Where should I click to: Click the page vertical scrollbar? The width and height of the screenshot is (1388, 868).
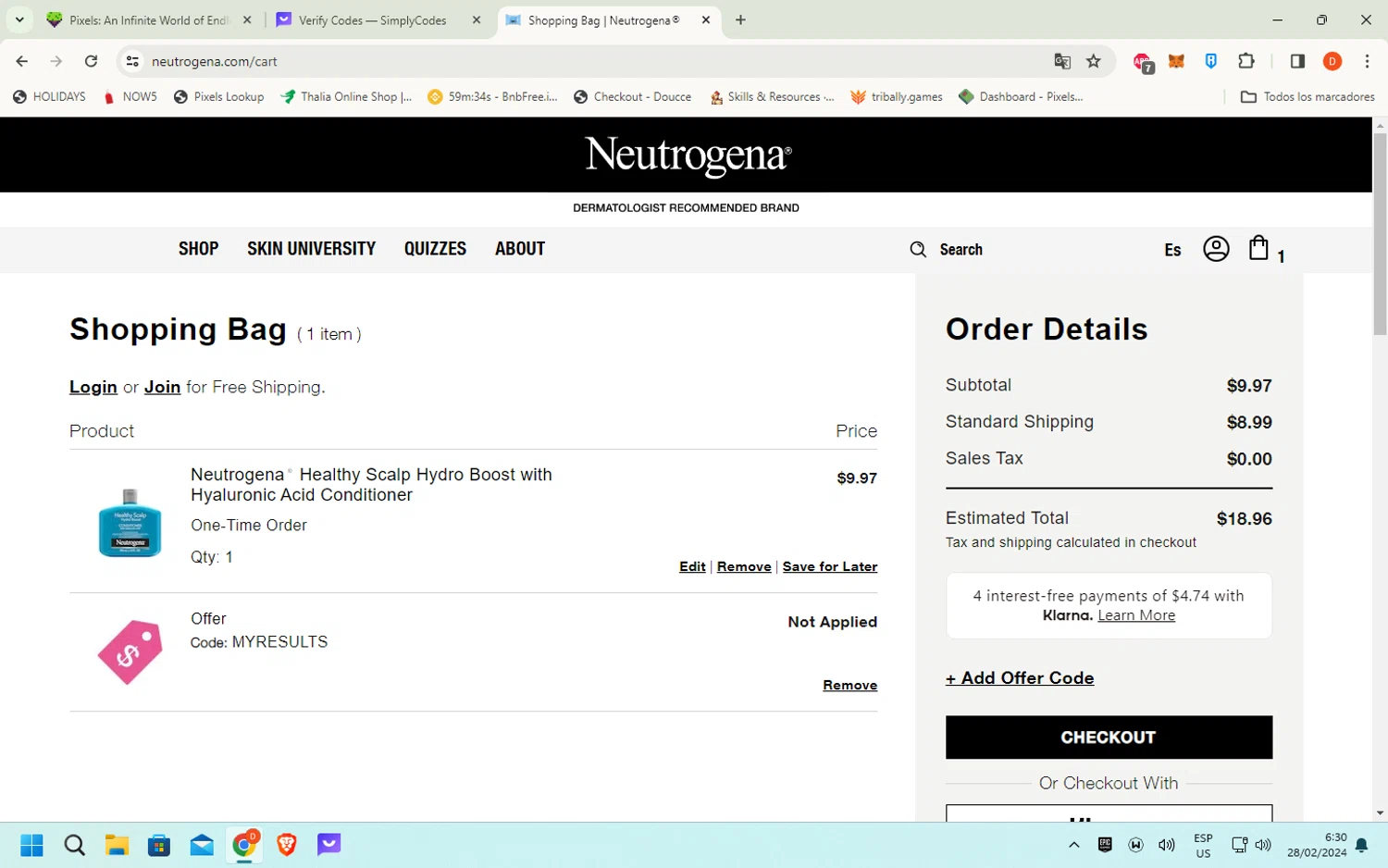click(x=1380, y=233)
